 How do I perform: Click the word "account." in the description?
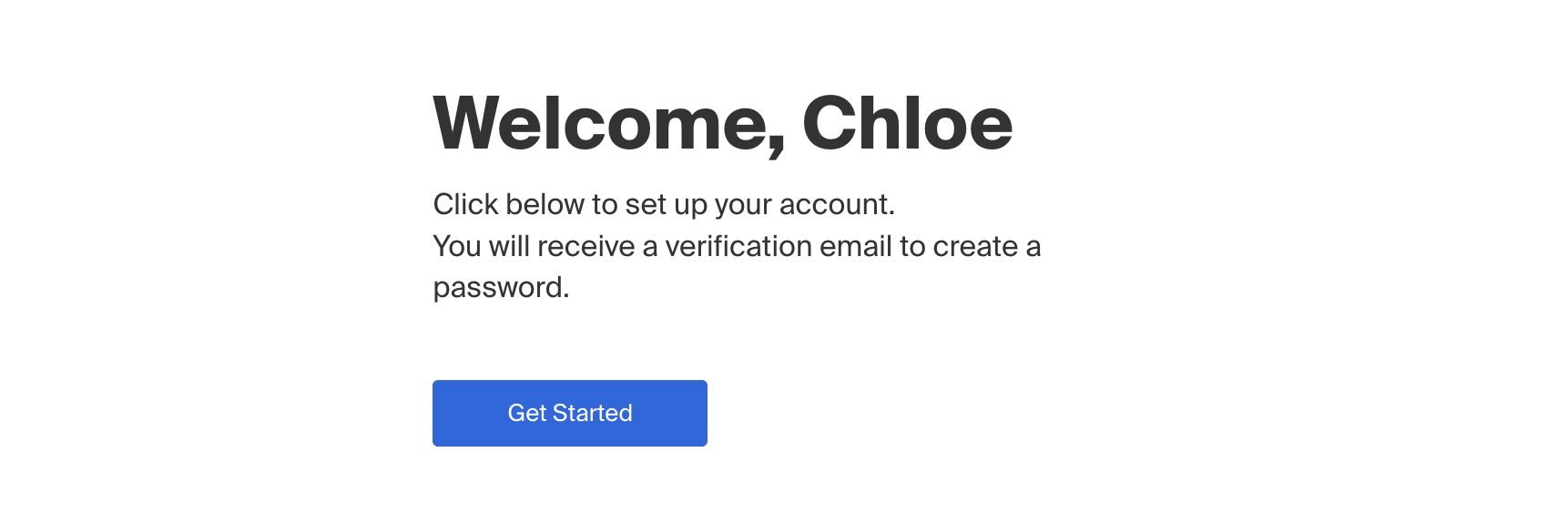(x=837, y=204)
